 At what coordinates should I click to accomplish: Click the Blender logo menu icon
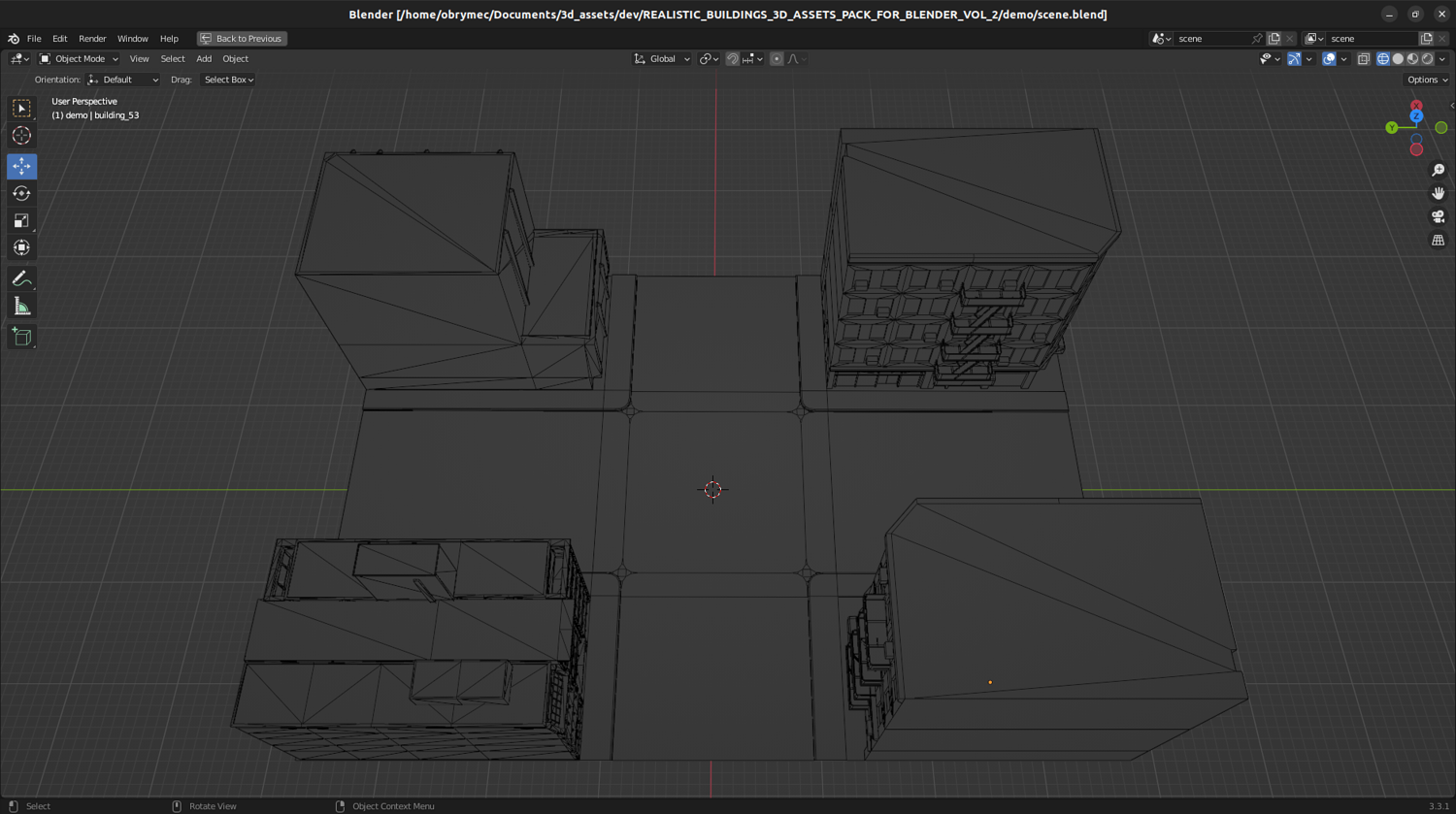pos(14,39)
